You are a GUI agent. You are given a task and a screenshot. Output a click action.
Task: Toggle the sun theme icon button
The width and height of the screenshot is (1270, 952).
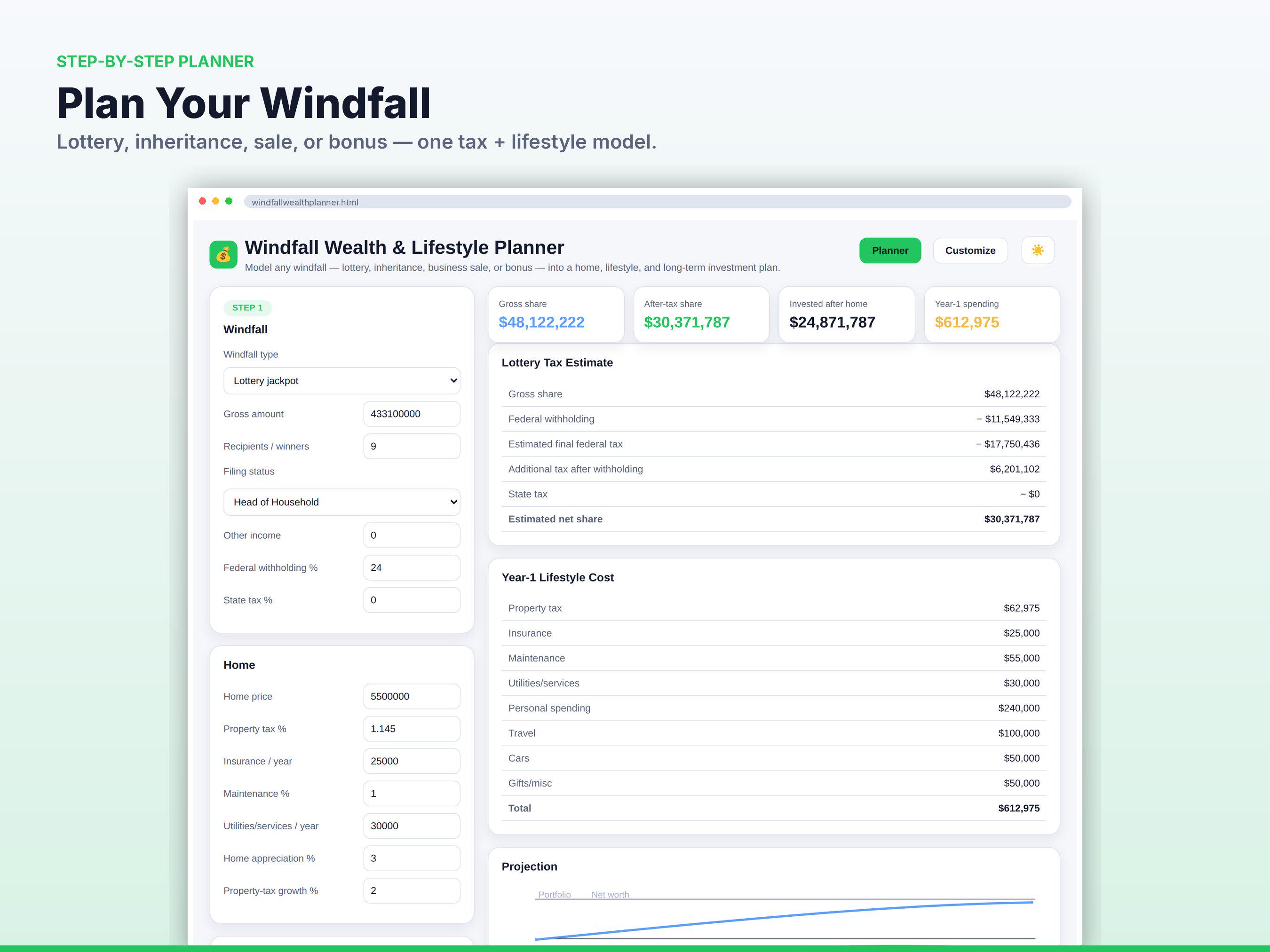1038,250
